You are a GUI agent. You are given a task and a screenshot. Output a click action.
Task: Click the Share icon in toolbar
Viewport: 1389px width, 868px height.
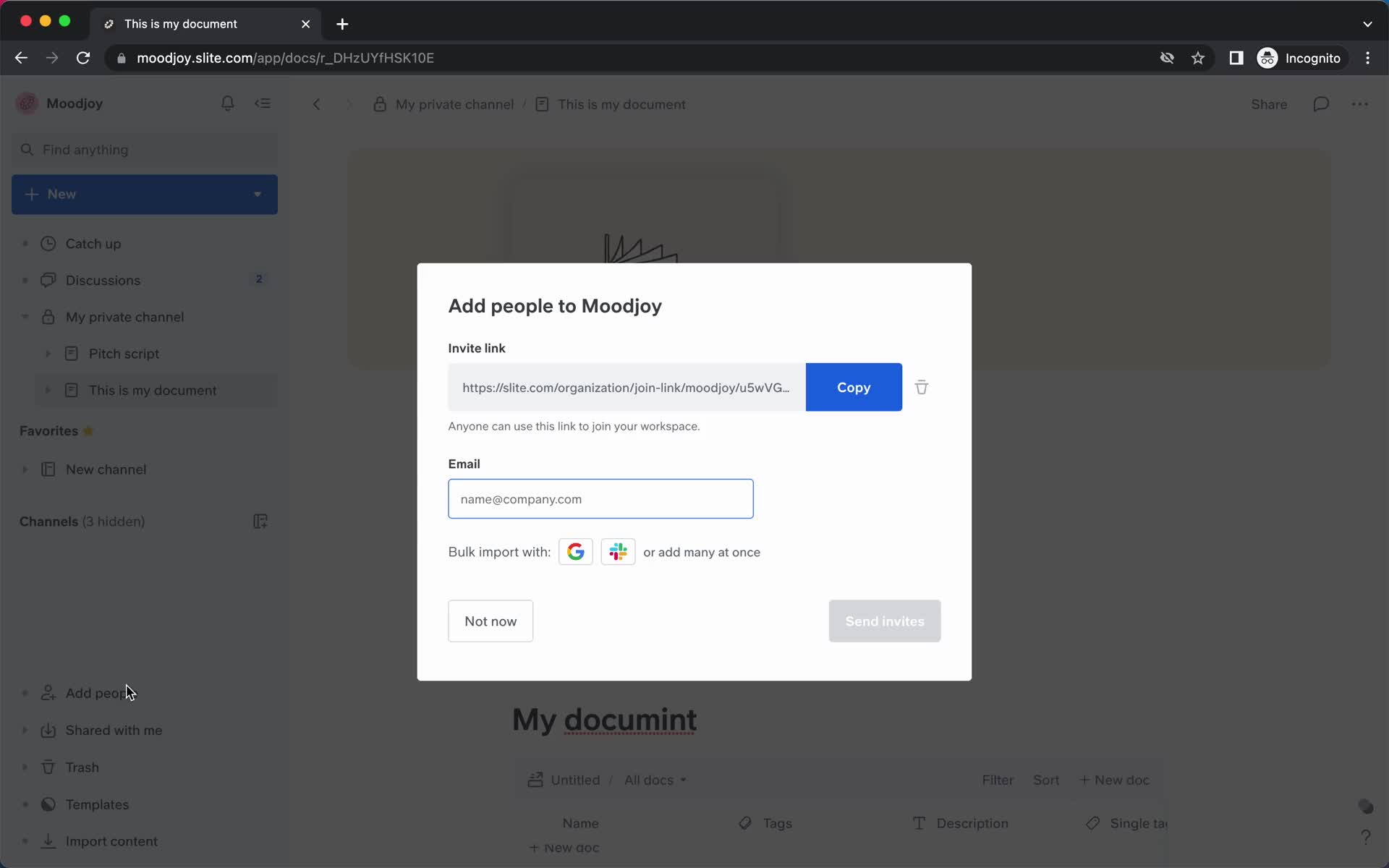(x=1269, y=104)
